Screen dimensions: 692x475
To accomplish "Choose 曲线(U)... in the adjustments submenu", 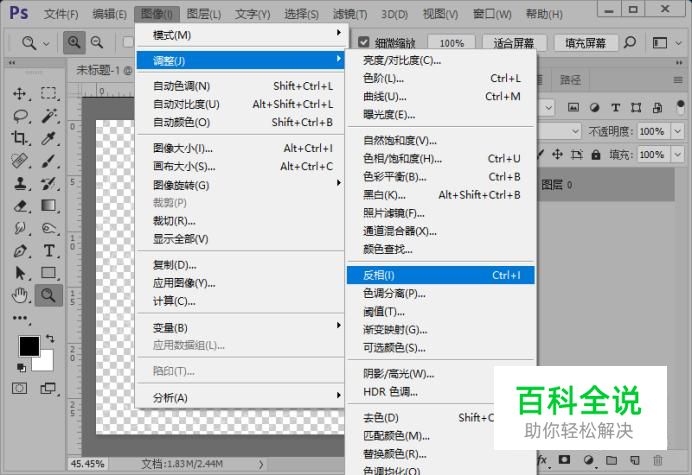I will click(441, 96).
